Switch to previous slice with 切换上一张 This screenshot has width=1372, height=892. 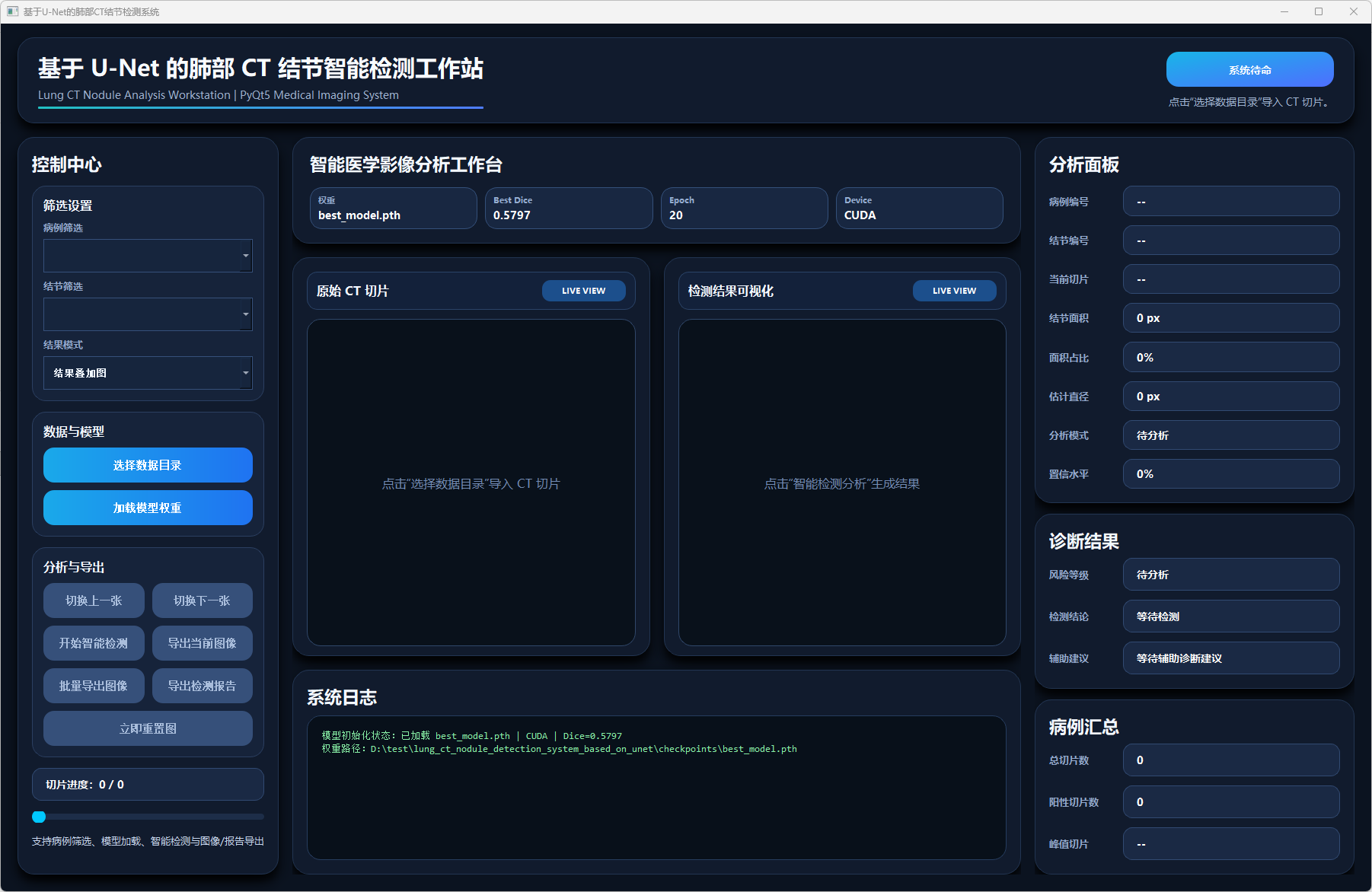[x=94, y=601]
